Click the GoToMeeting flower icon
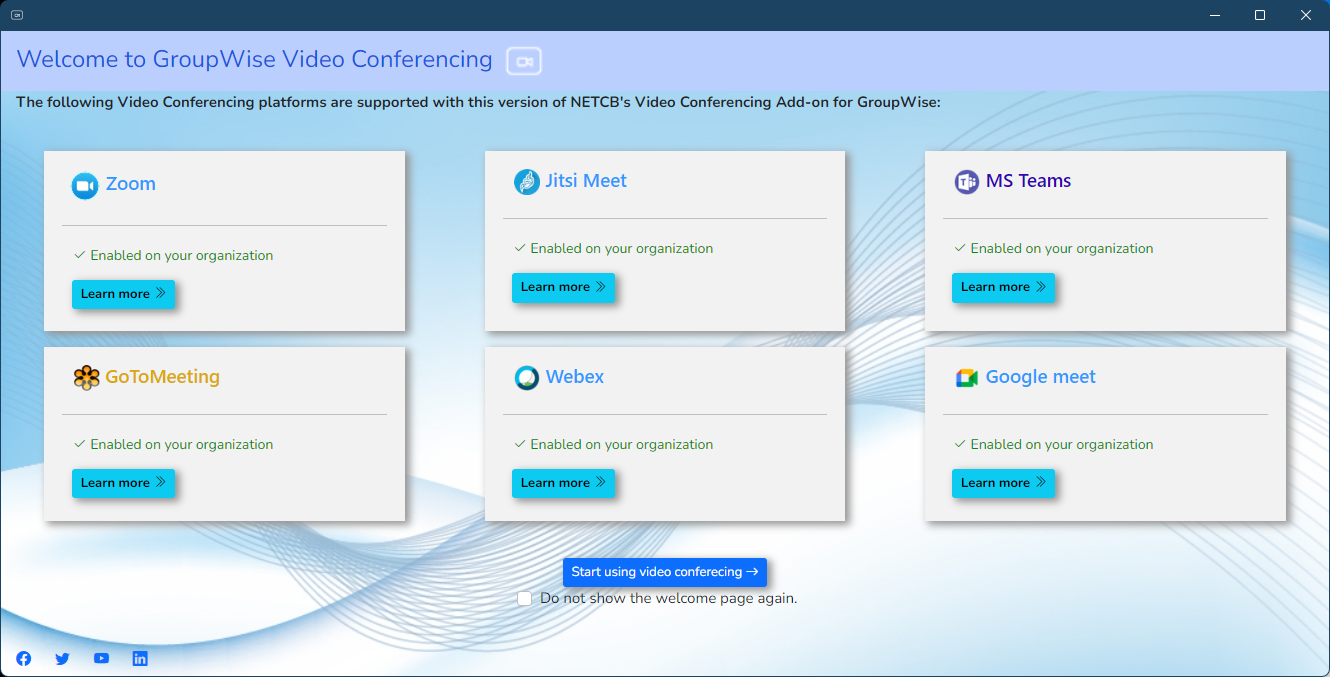1330x677 pixels. tap(87, 378)
